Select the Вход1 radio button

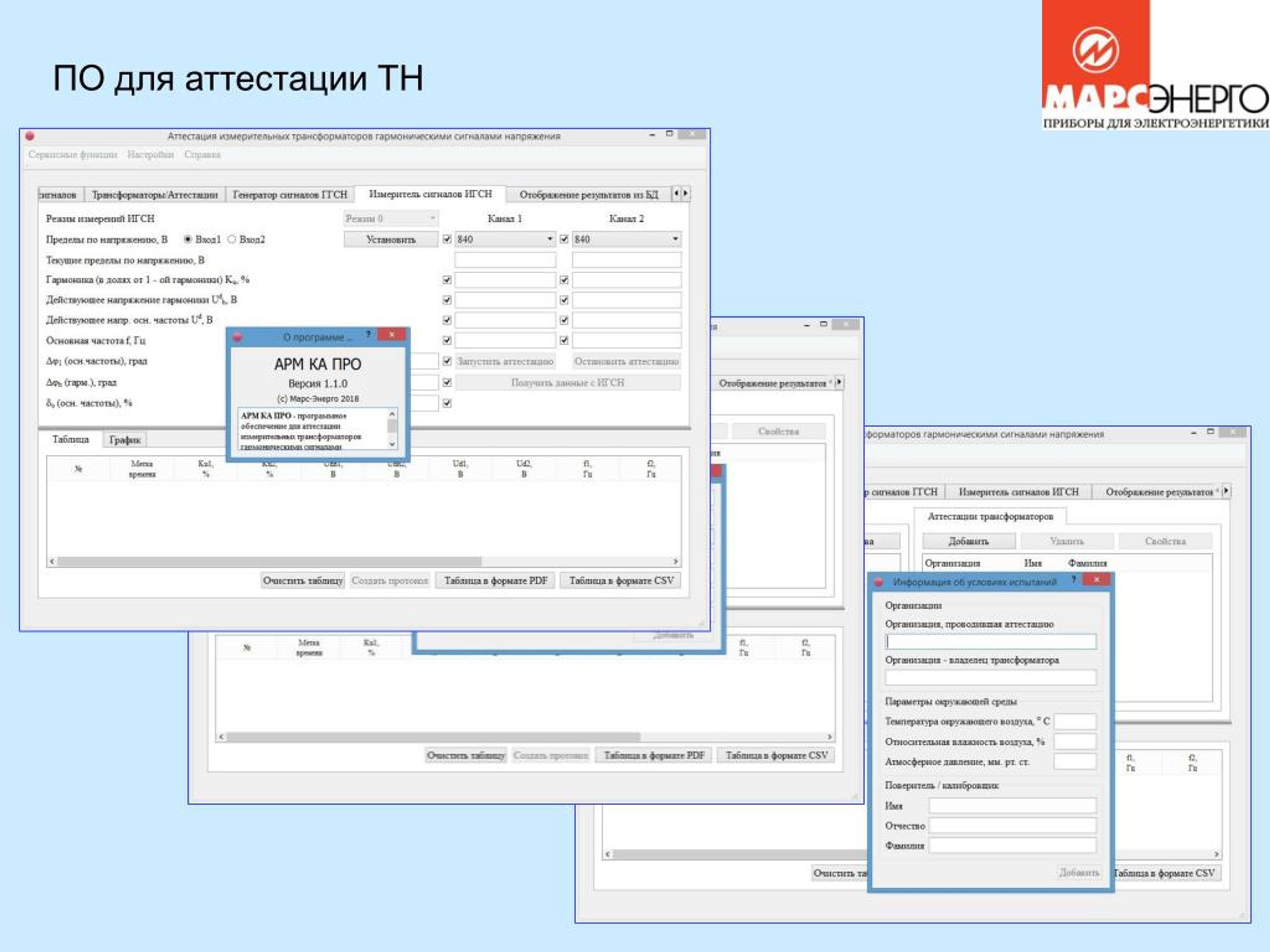(x=188, y=239)
